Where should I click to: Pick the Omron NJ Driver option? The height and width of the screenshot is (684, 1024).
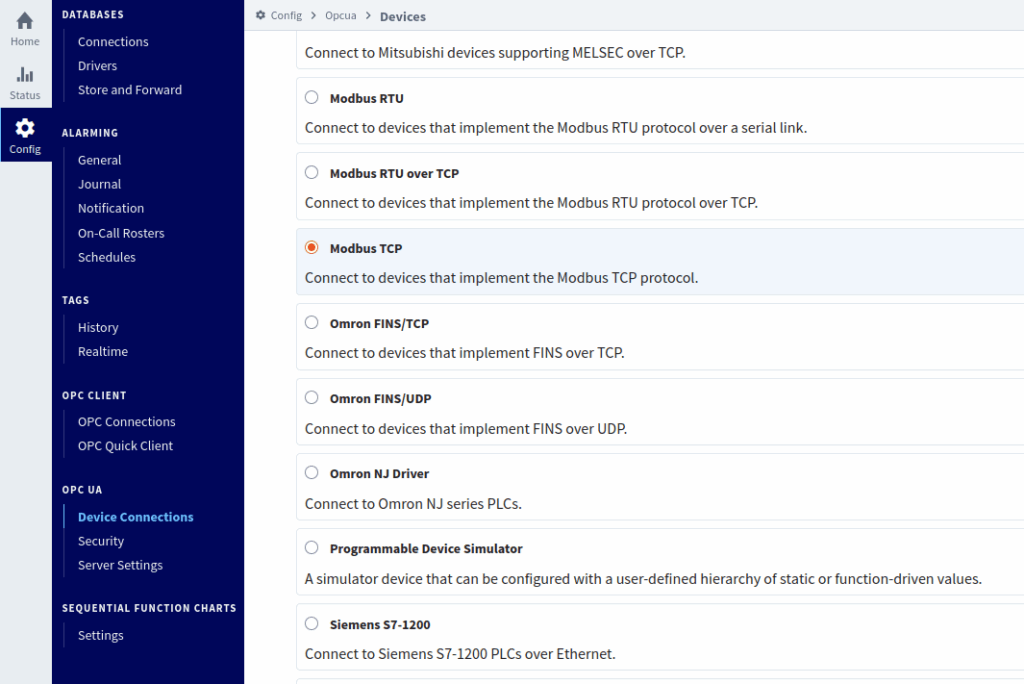pyautogui.click(x=312, y=473)
